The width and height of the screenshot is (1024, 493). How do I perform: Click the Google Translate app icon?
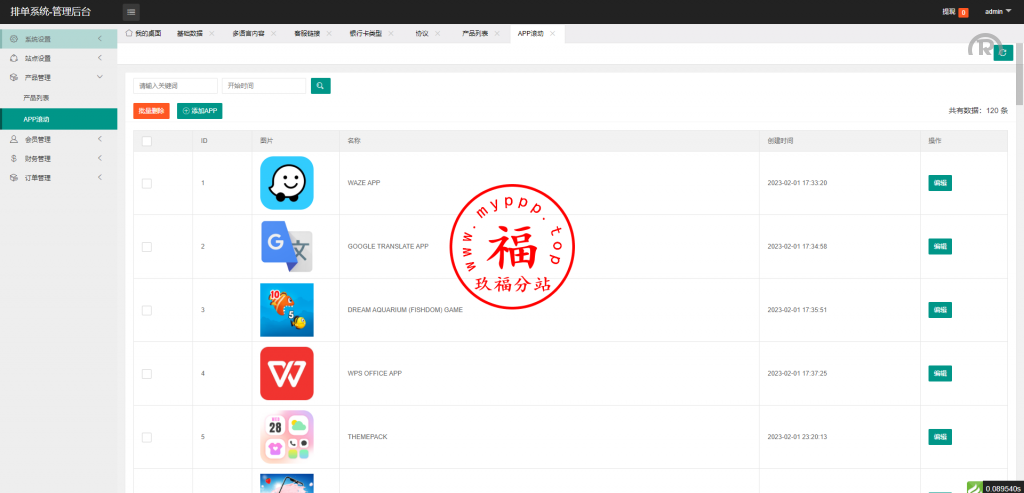coord(287,246)
